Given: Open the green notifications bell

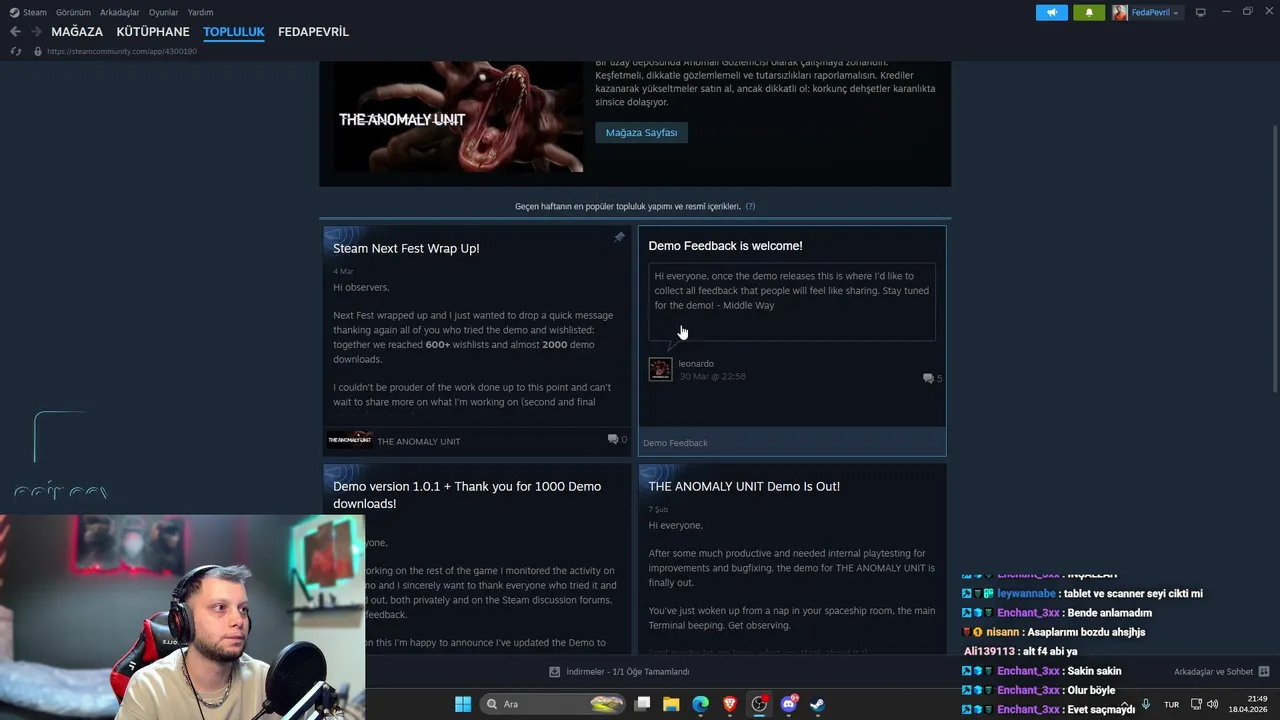Looking at the screenshot, I should tap(1089, 12).
